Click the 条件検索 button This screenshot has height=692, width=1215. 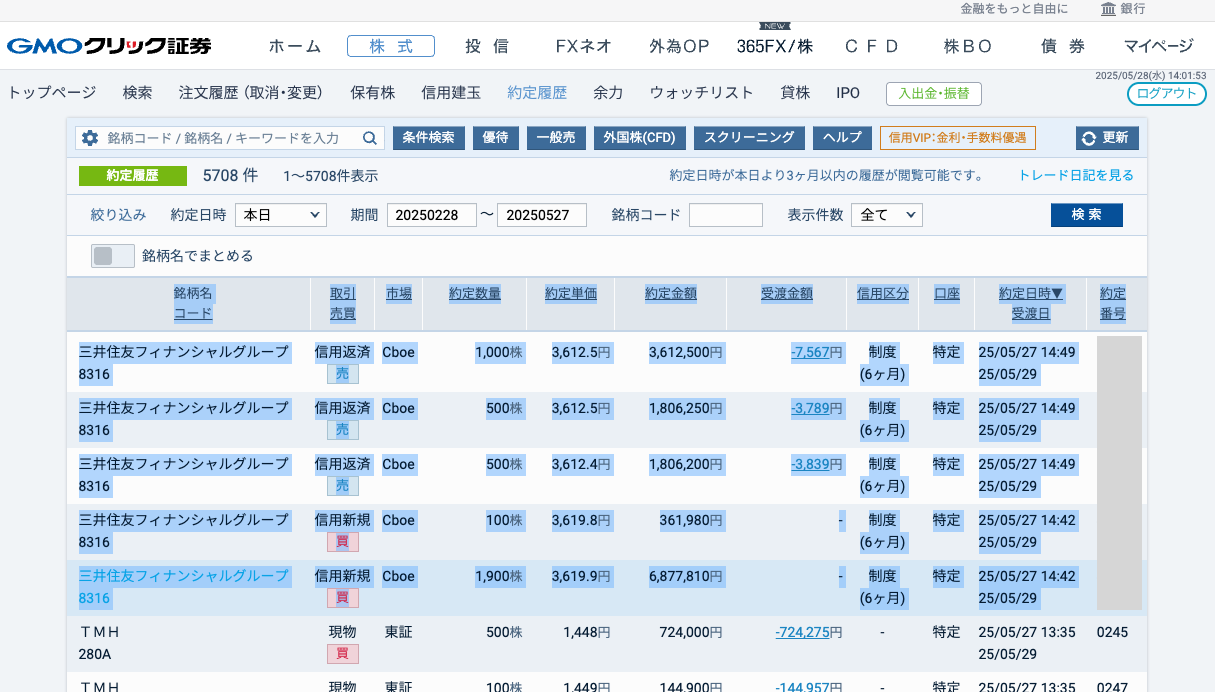pos(429,138)
